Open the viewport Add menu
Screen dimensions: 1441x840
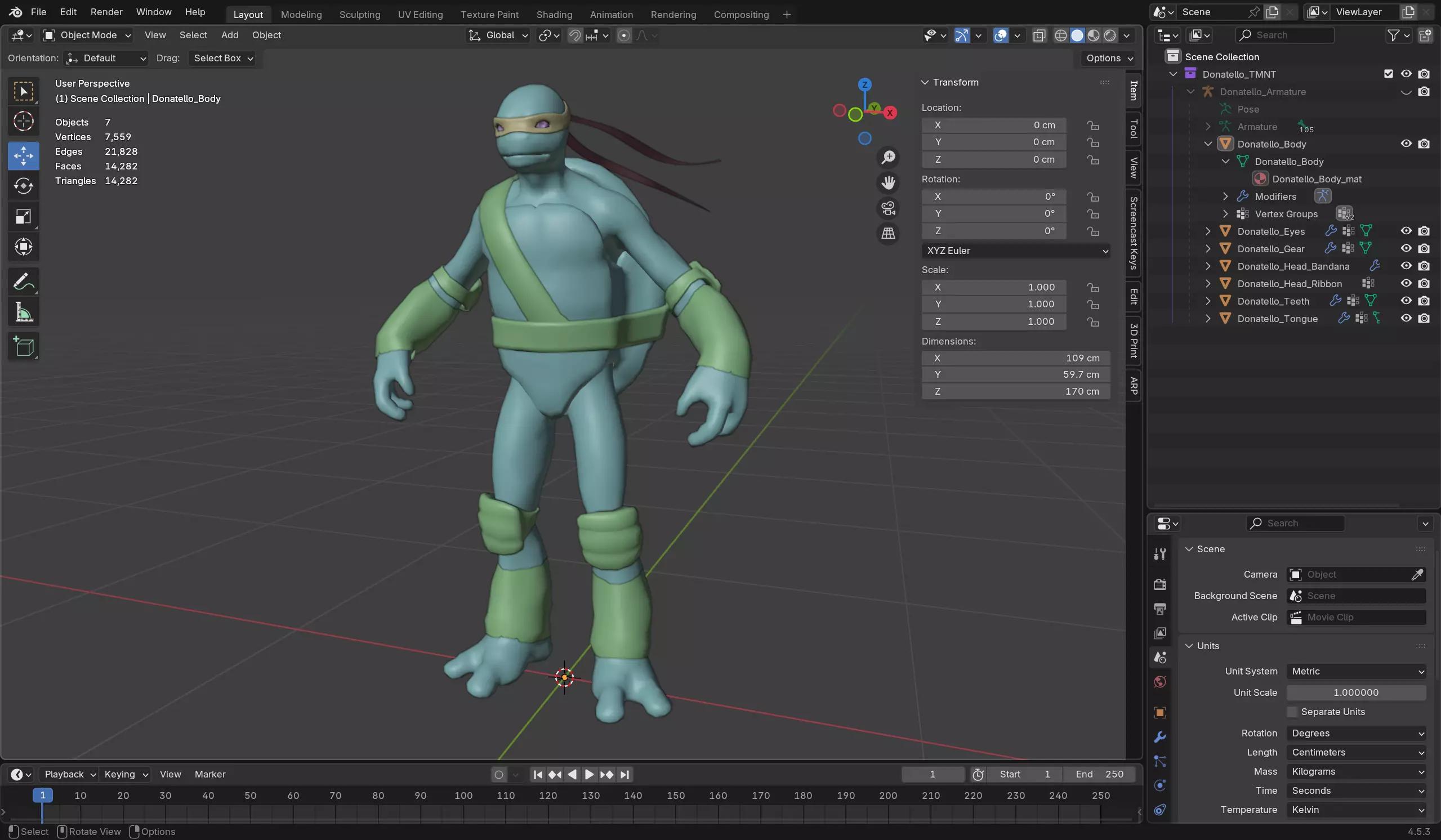pos(230,35)
